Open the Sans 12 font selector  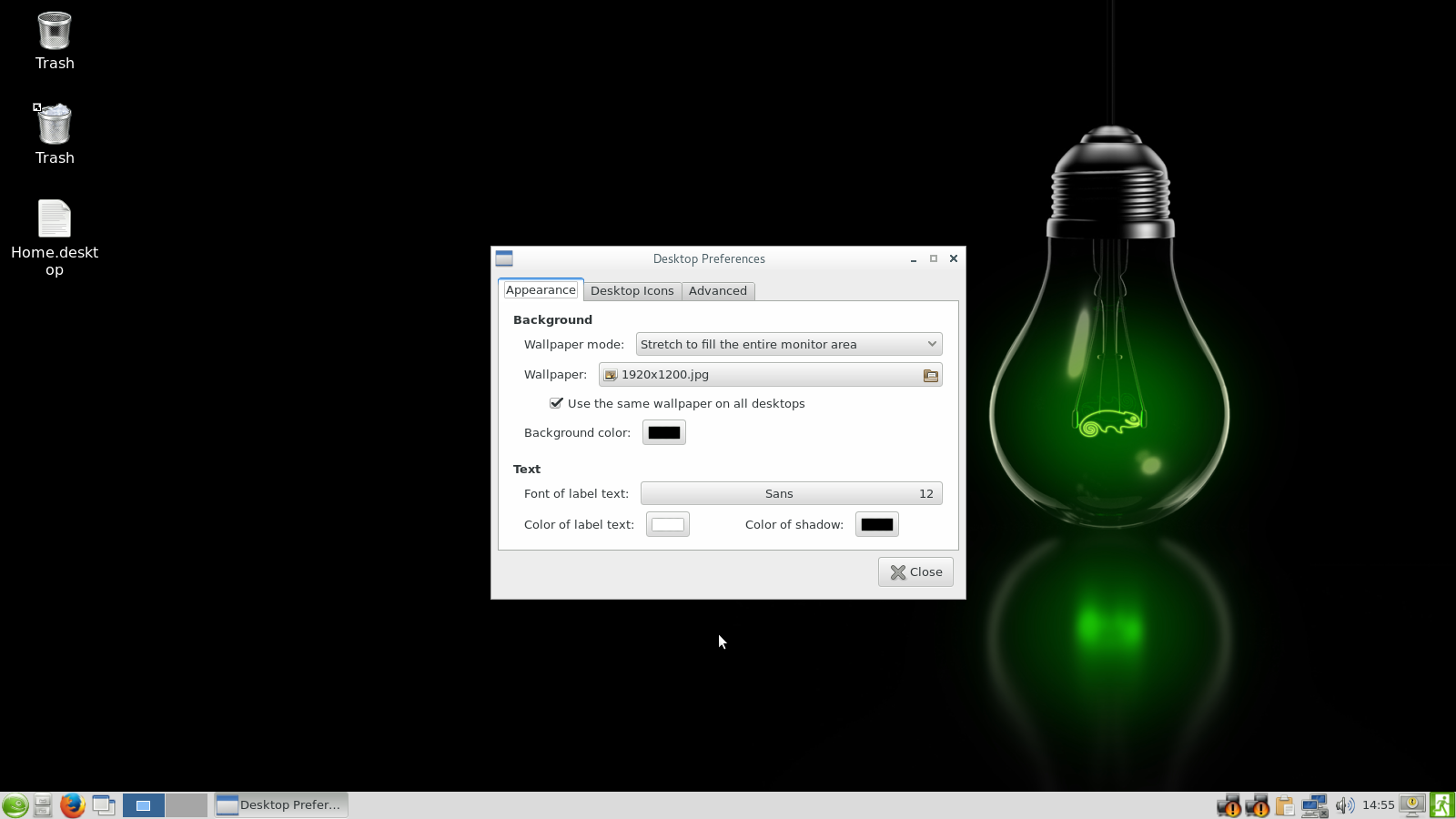(791, 493)
